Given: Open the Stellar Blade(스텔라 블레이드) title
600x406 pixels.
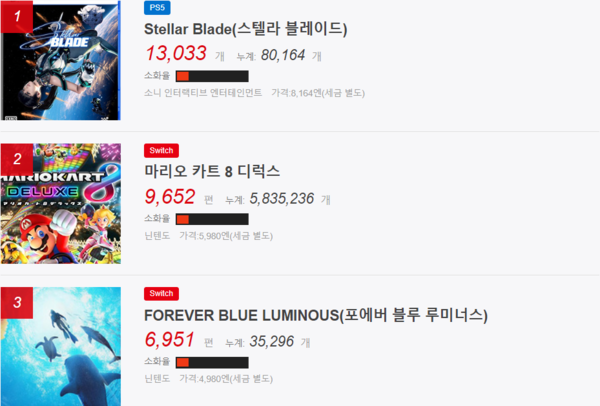Looking at the screenshot, I should pyautogui.click(x=246, y=29).
